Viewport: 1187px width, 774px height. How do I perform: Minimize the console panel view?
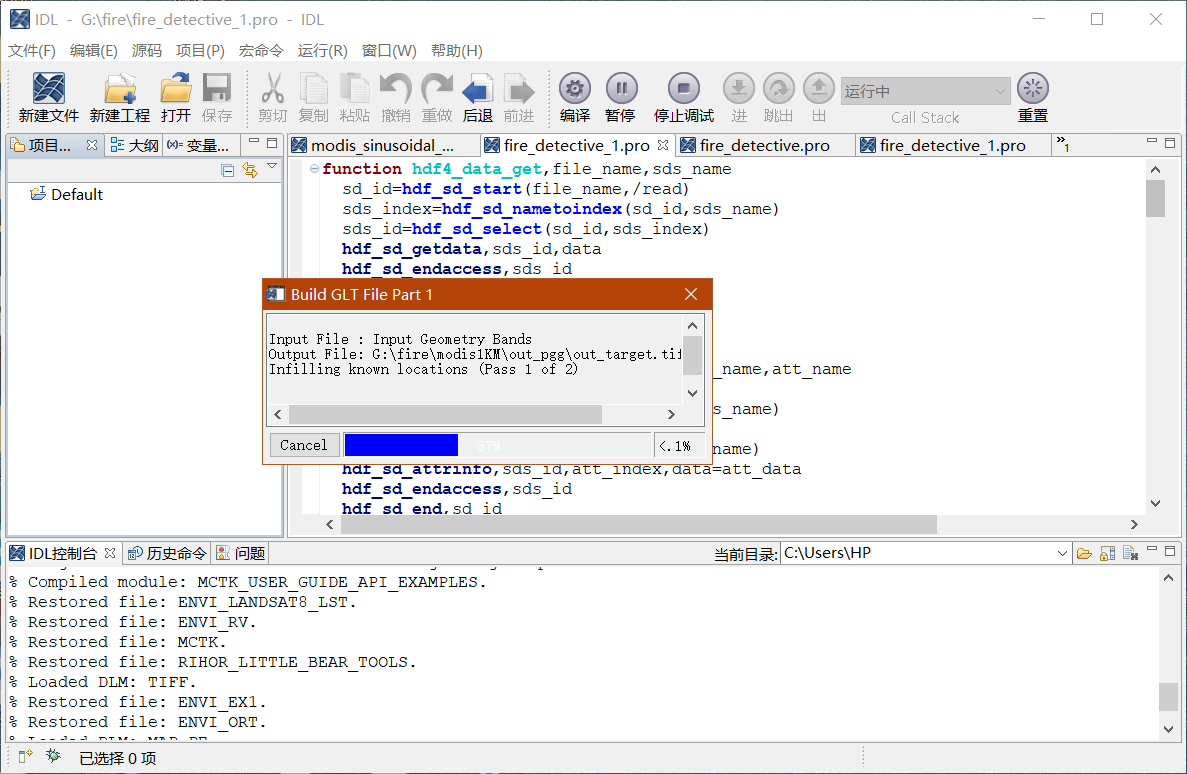click(1151, 548)
